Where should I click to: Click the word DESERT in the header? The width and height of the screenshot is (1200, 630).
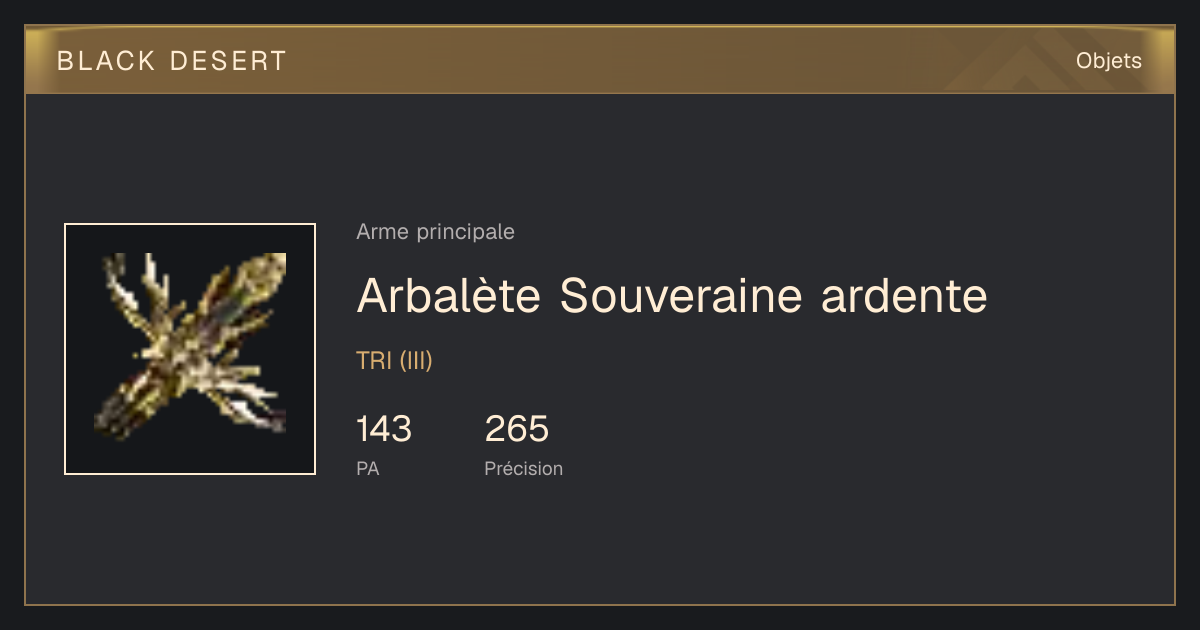point(228,61)
